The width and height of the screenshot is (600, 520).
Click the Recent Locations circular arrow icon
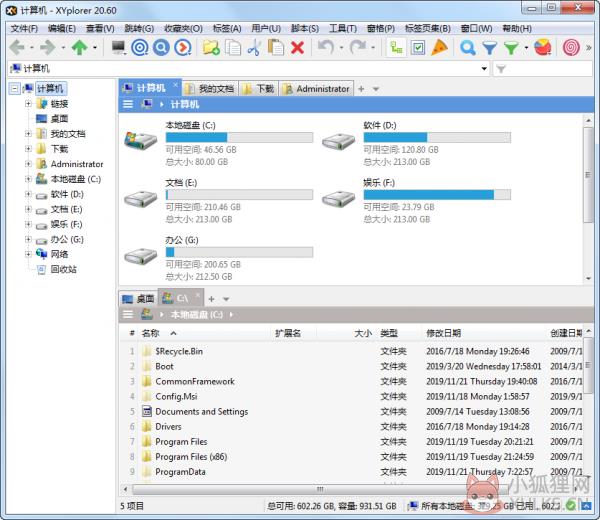pos(183,47)
